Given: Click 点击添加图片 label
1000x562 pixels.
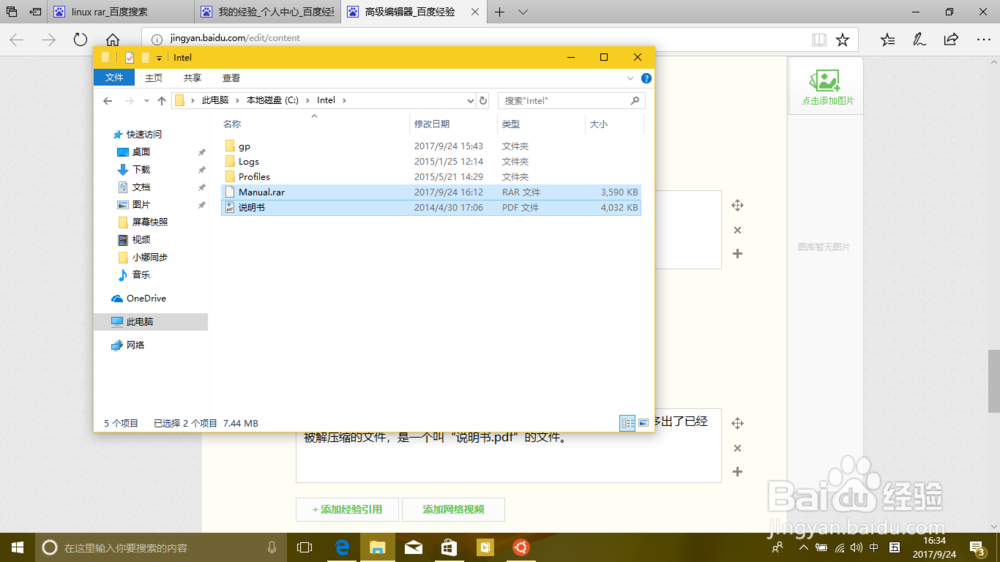Looking at the screenshot, I should [828, 101].
